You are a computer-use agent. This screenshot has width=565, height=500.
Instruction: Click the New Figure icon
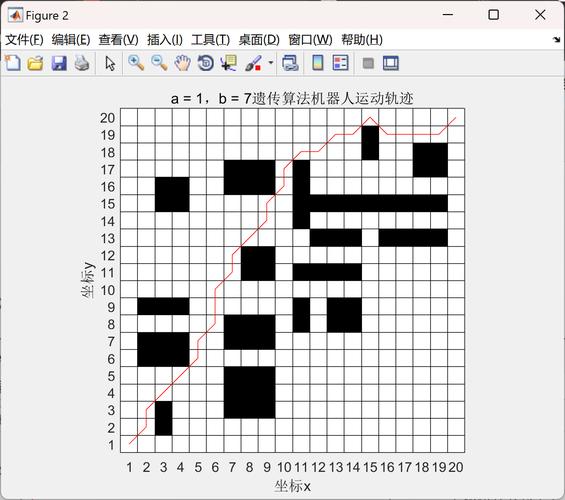pyautogui.click(x=13, y=63)
